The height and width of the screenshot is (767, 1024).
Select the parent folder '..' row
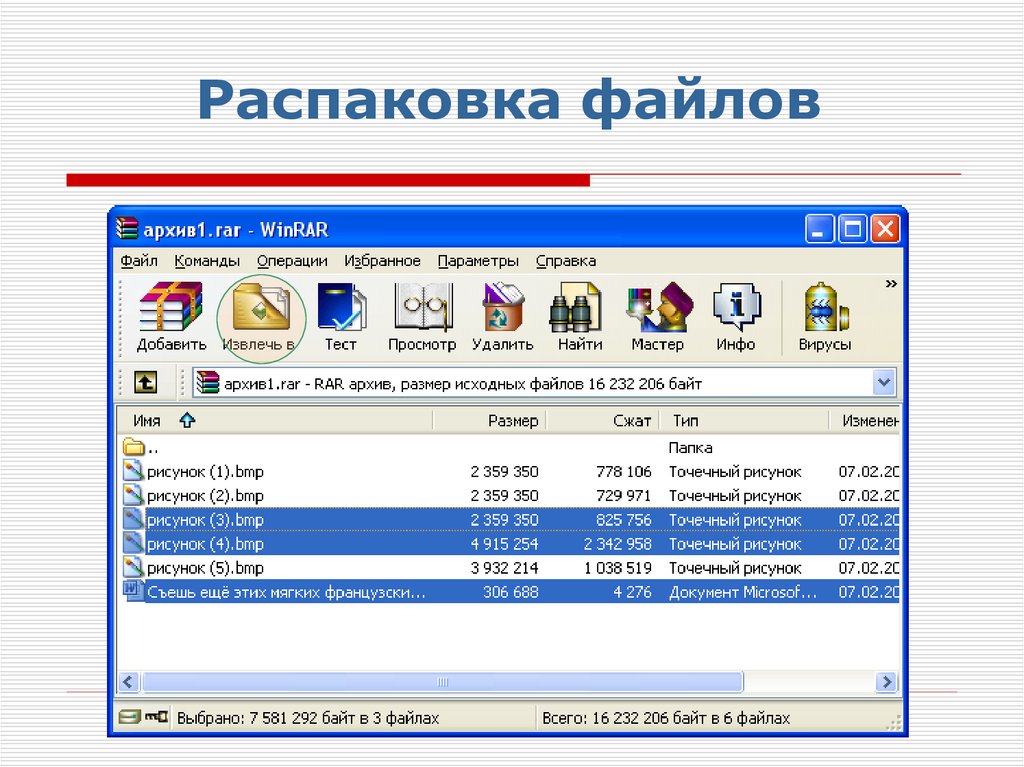tap(509, 448)
